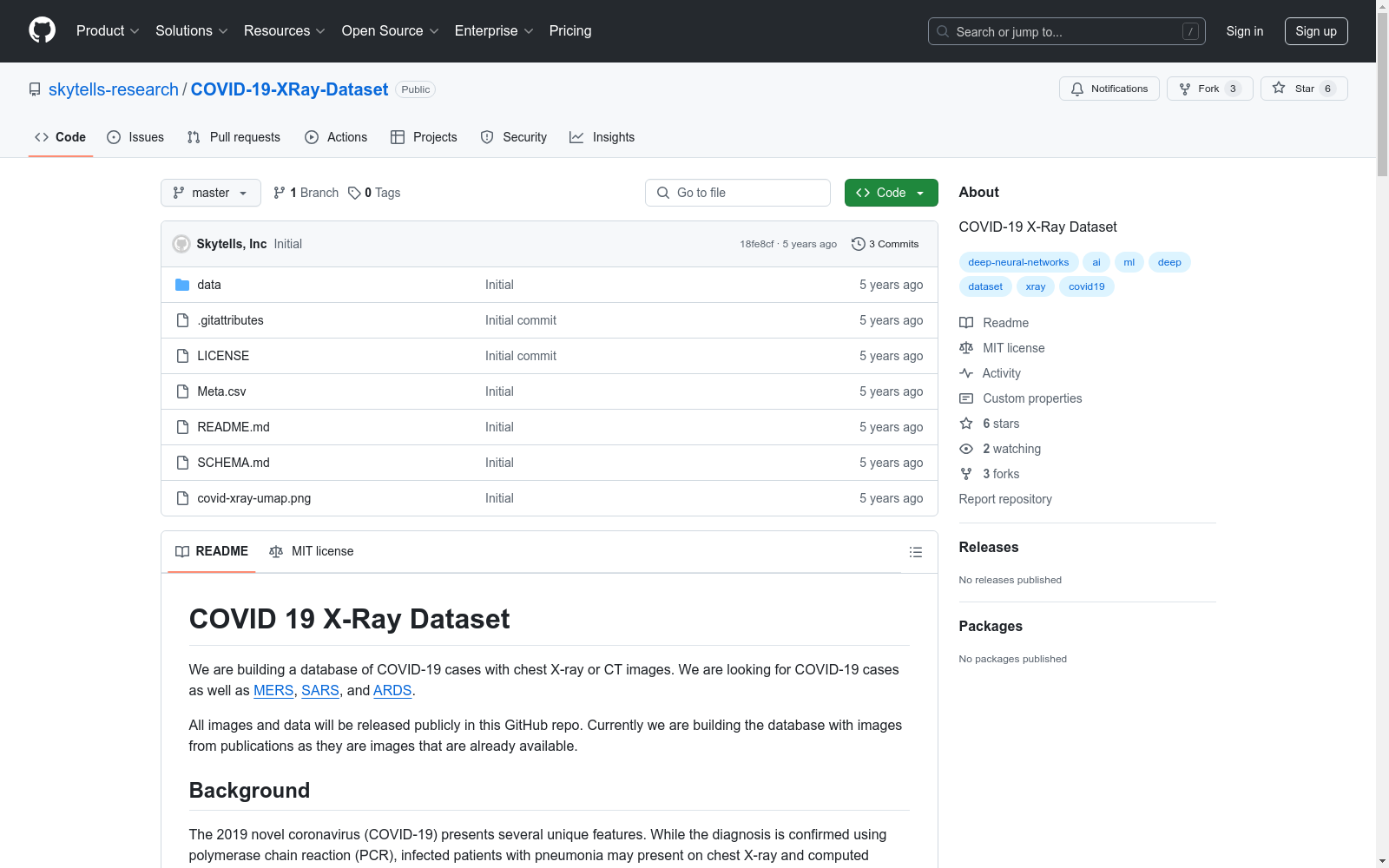Click the Skytells, Inc avatar icon
The width and height of the screenshot is (1389, 868).
click(181, 244)
